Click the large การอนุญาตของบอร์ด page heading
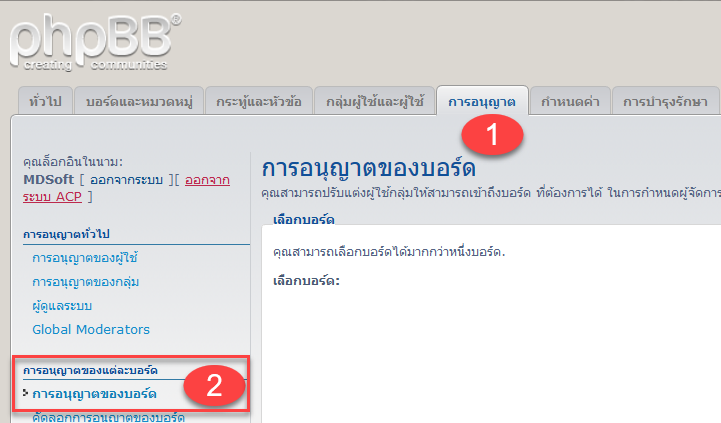 [x=367, y=167]
